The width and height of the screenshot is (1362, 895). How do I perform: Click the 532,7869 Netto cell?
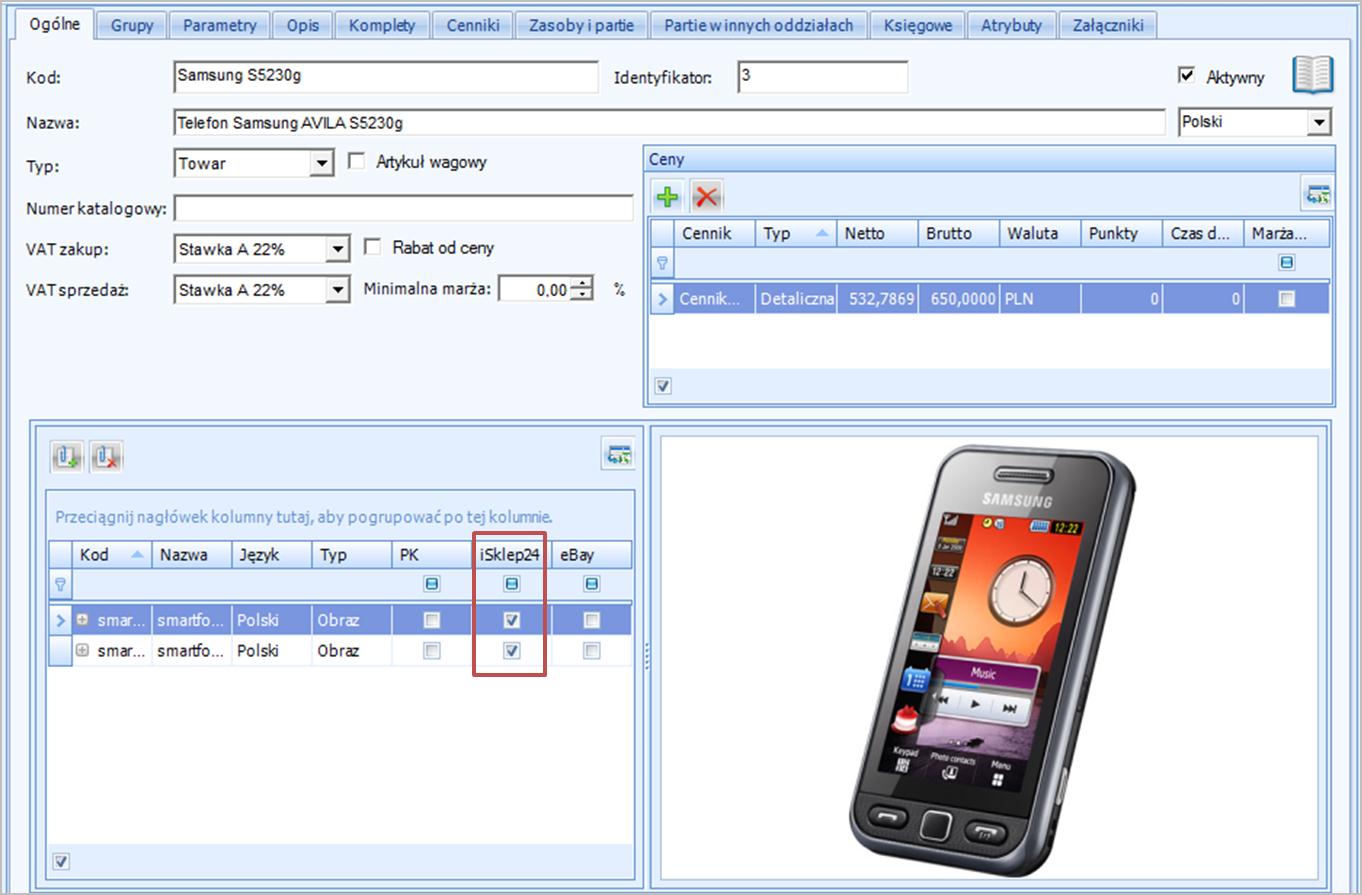pyautogui.click(x=877, y=298)
